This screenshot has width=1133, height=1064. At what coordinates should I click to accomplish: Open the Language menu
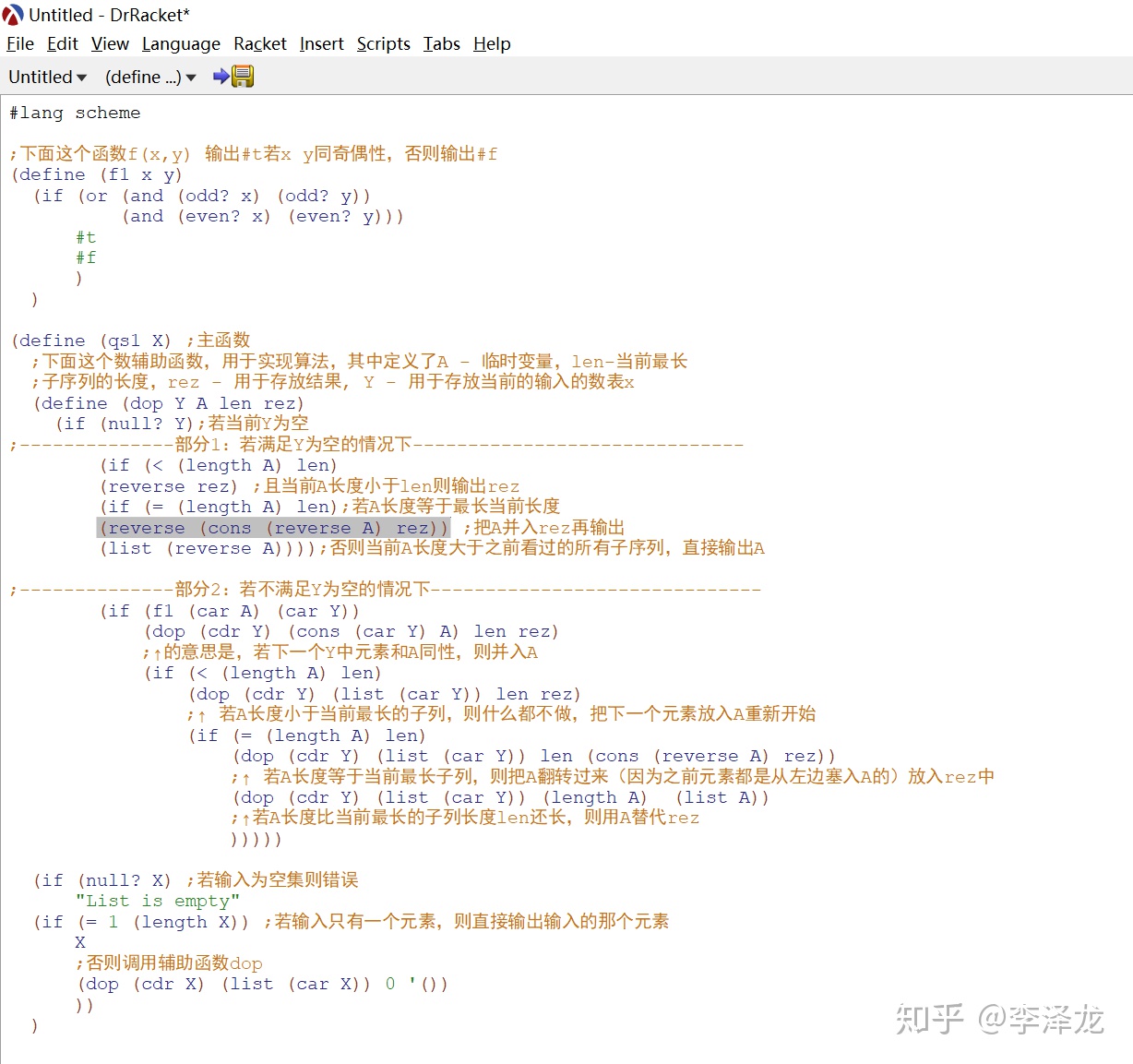tap(181, 43)
